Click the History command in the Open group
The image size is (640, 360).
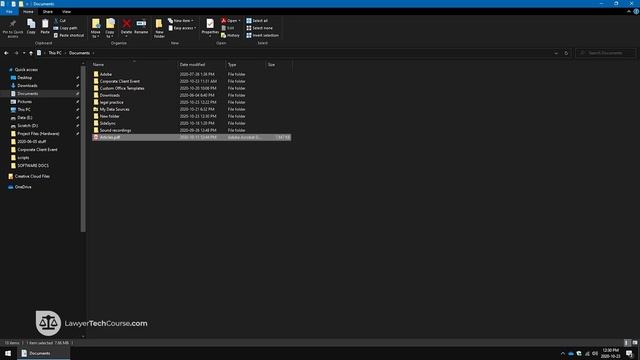tap(230, 36)
